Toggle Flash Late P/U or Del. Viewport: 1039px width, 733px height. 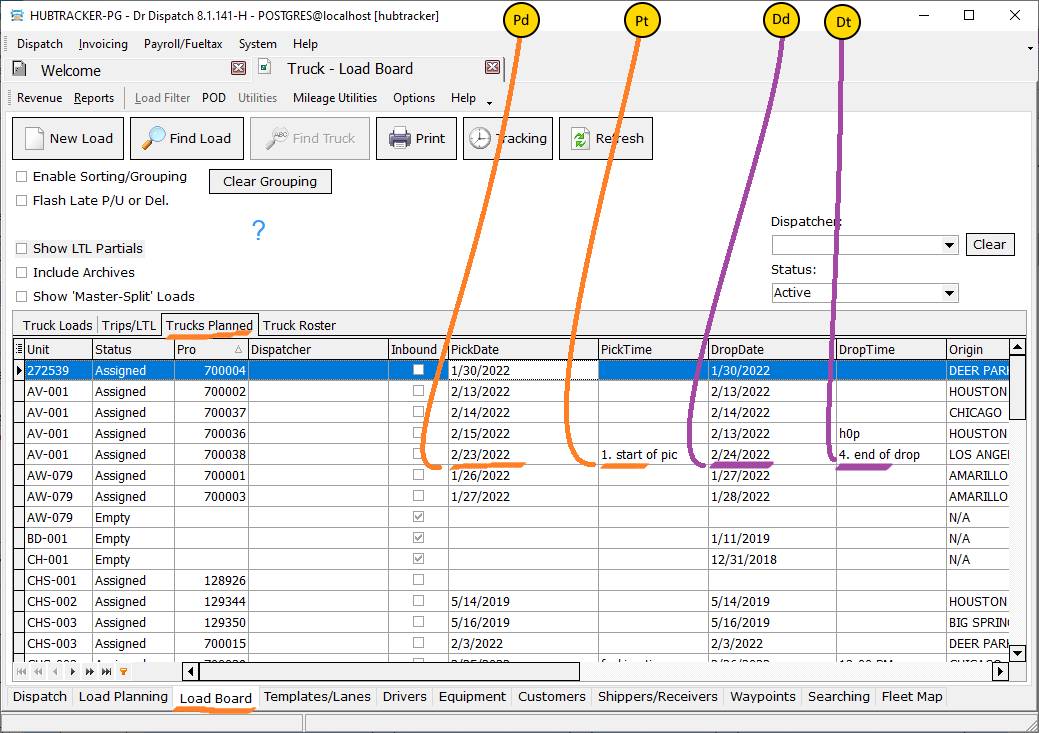point(22,200)
